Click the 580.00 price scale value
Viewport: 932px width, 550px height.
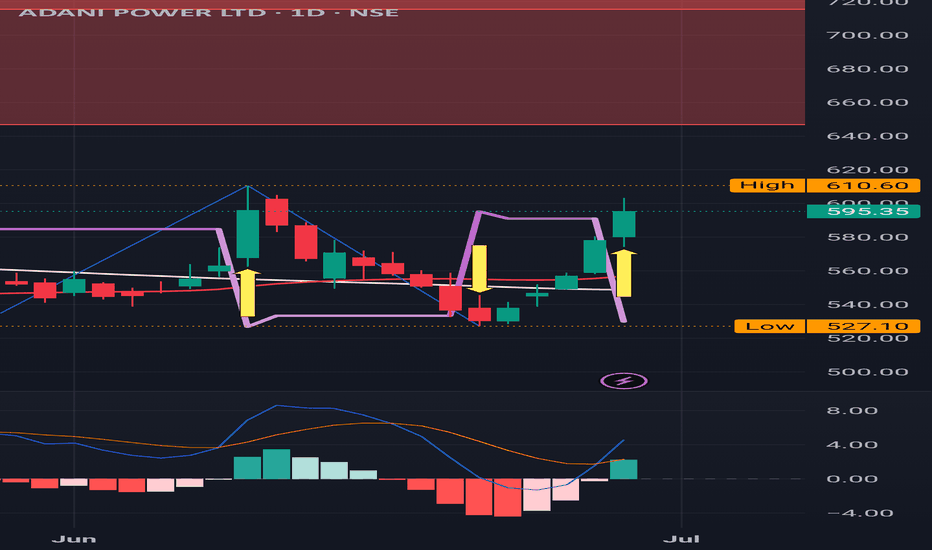[867, 237]
